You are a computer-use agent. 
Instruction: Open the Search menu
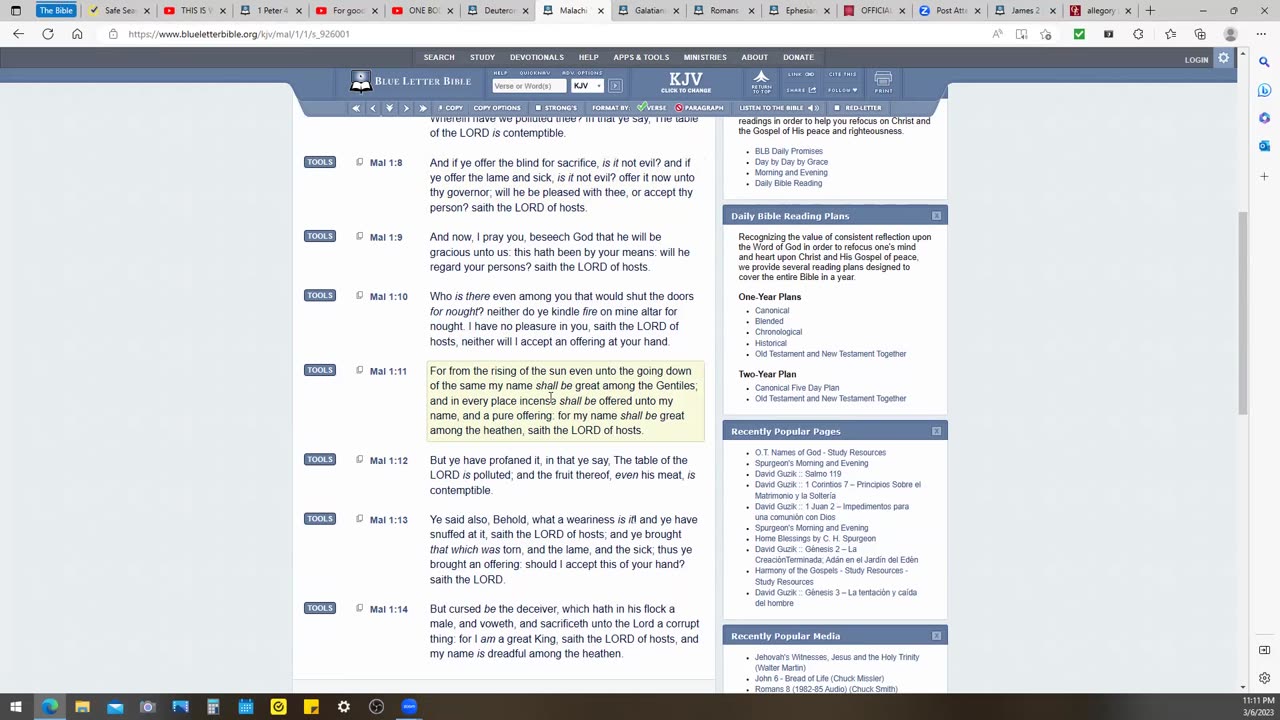pos(439,57)
